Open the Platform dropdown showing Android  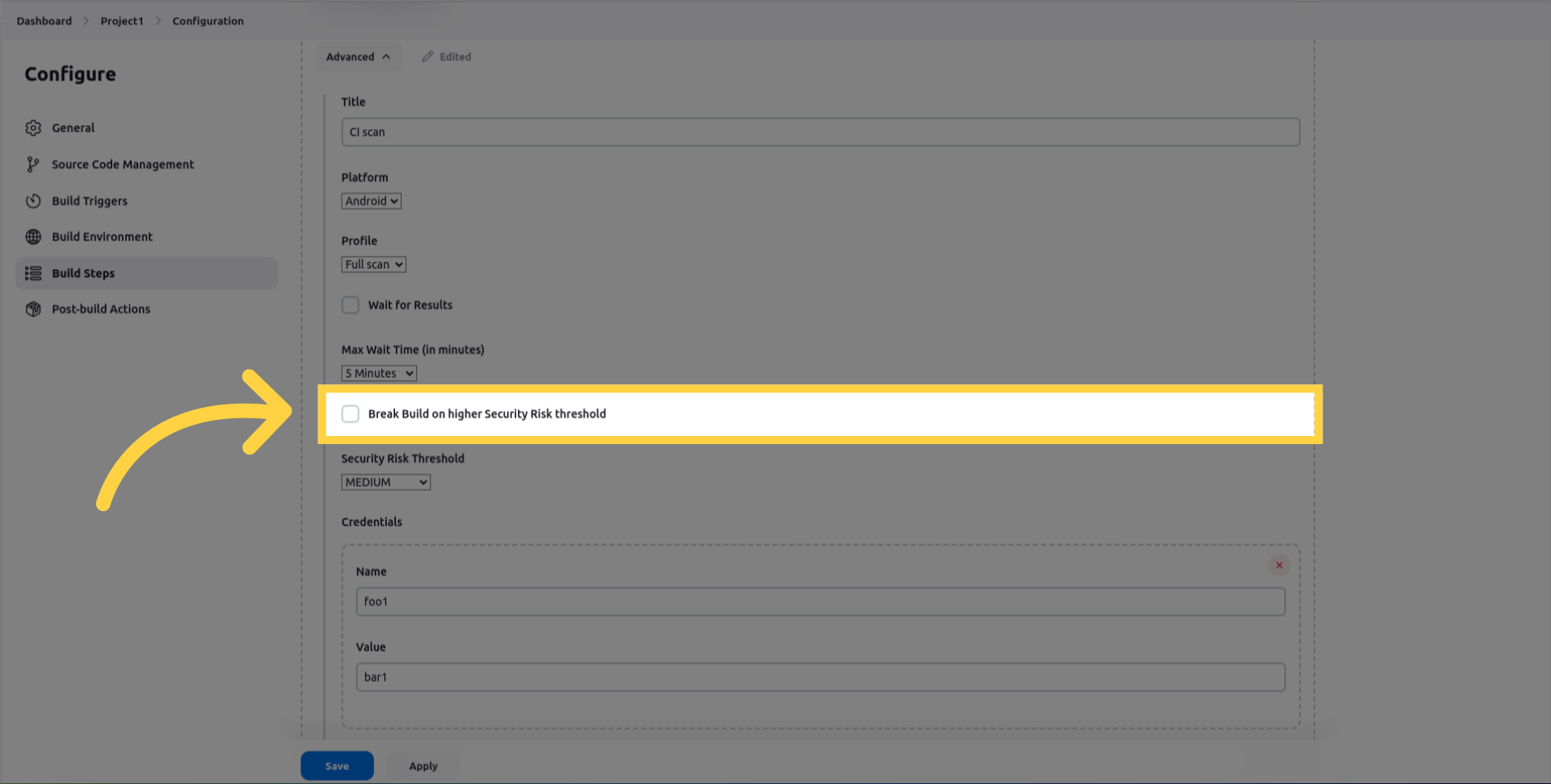371,201
